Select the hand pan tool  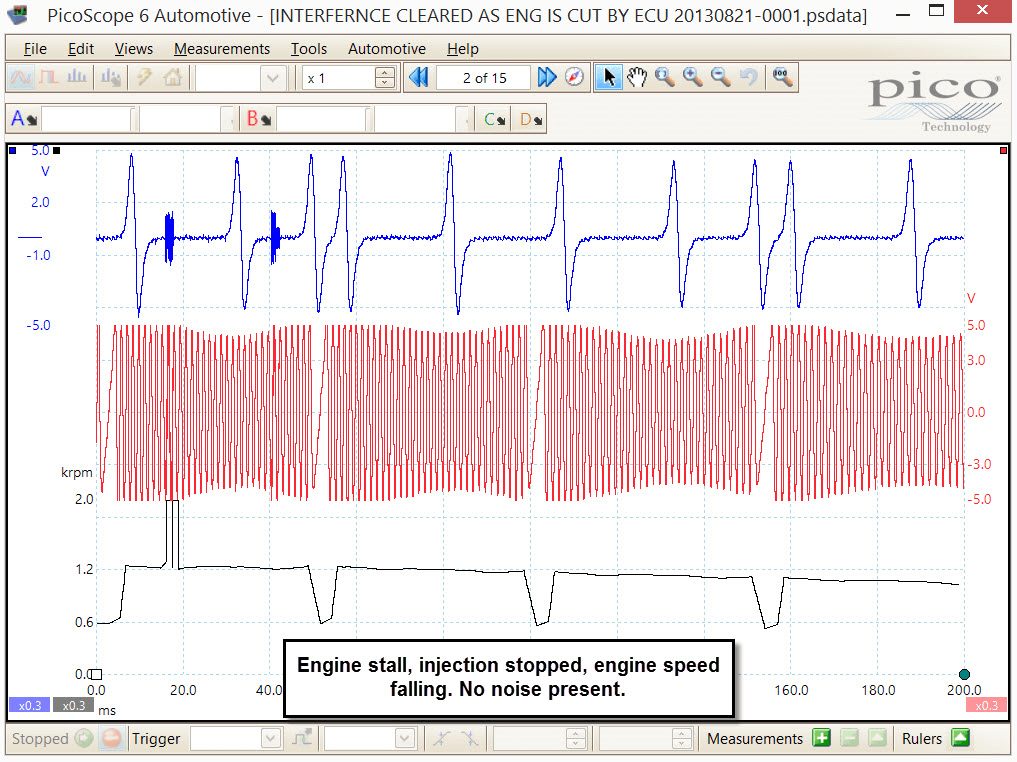coord(636,78)
